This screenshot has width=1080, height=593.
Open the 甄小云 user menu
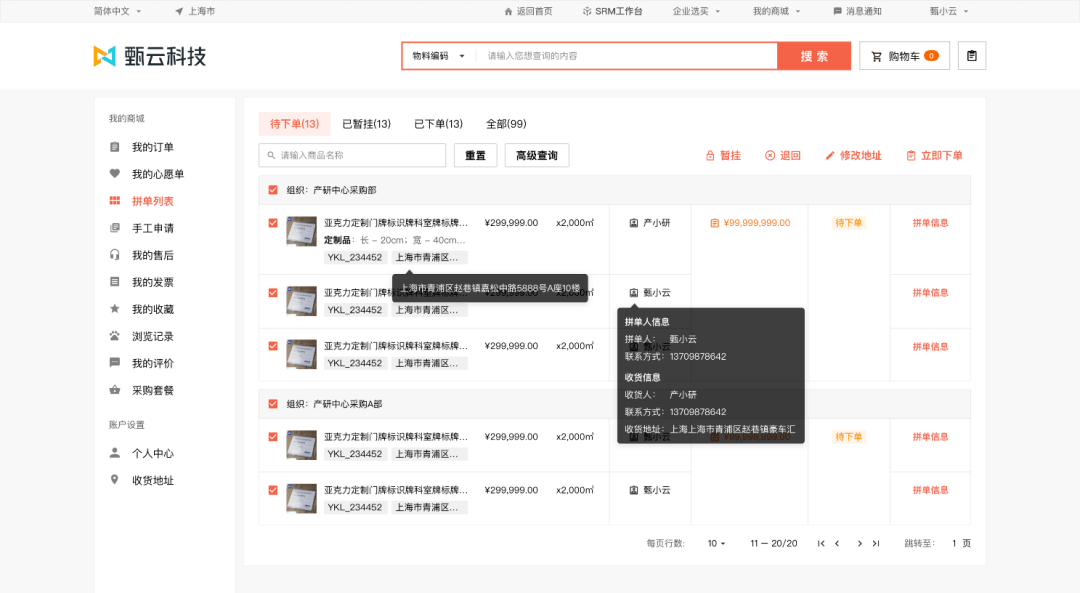pos(948,11)
